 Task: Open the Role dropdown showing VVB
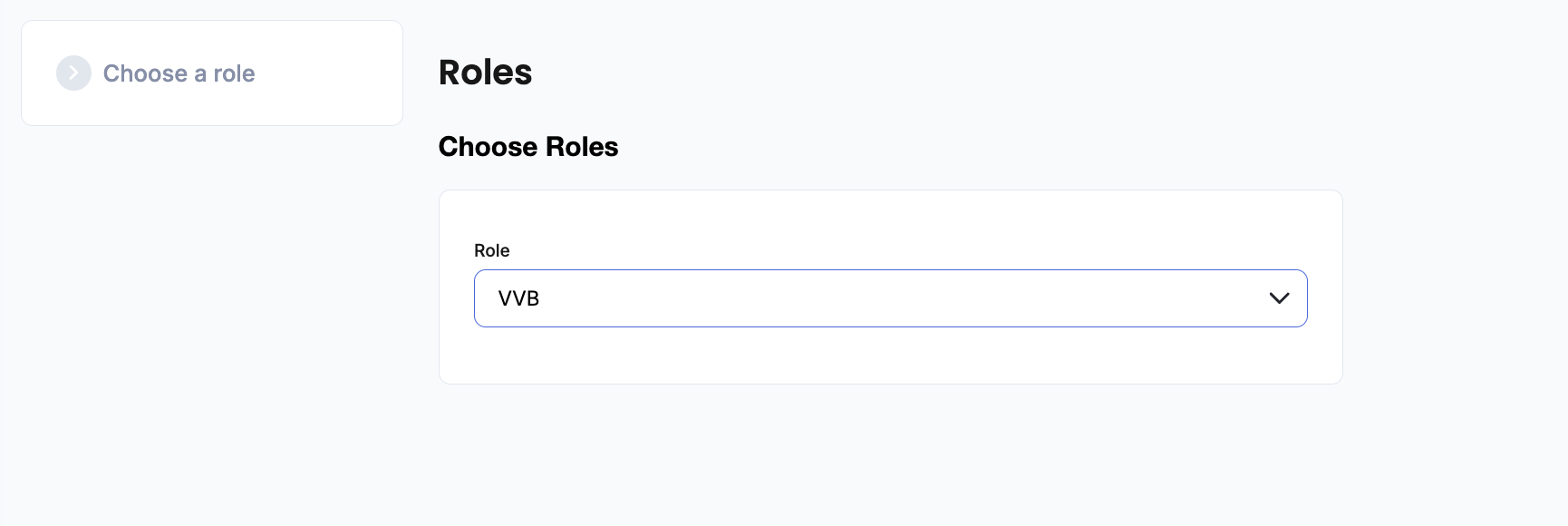pyautogui.click(x=890, y=298)
